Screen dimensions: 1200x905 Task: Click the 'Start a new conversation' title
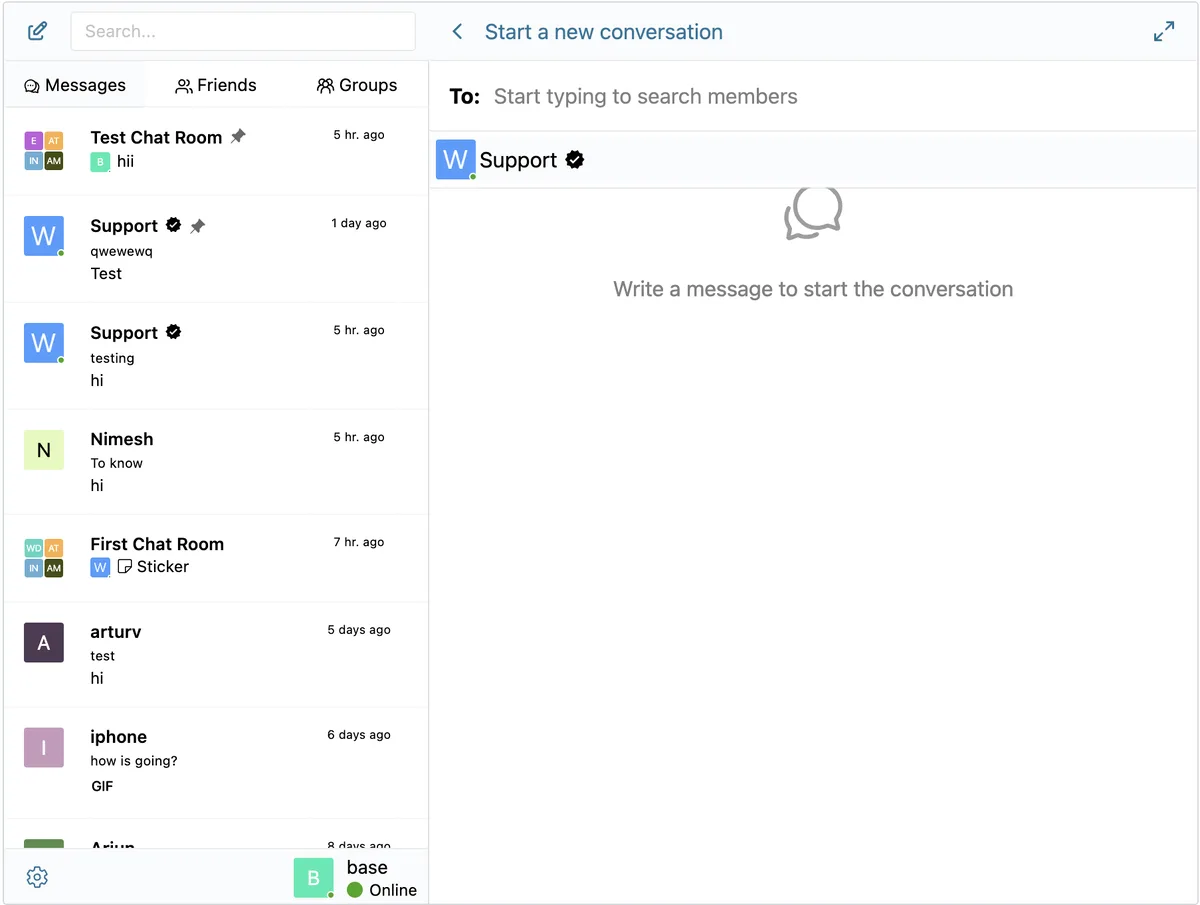click(x=604, y=32)
